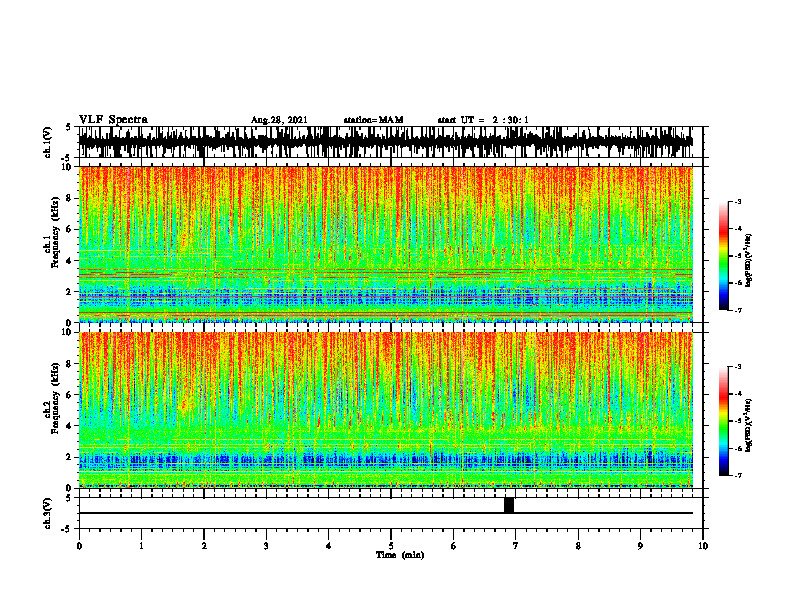Screen dimensions: 792x612
Task: Click the "-7" label on ch.1 color scale
Action: click(738, 310)
